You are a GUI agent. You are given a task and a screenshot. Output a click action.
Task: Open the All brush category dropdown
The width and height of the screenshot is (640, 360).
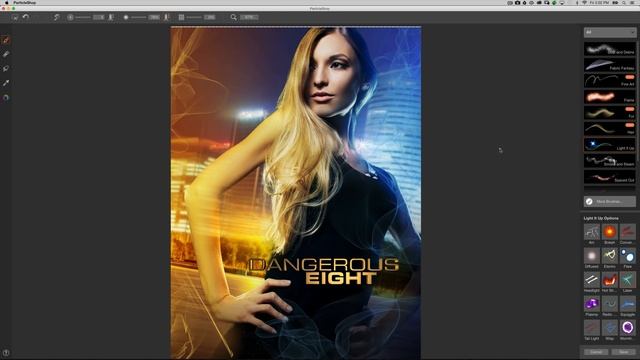pyautogui.click(x=609, y=32)
